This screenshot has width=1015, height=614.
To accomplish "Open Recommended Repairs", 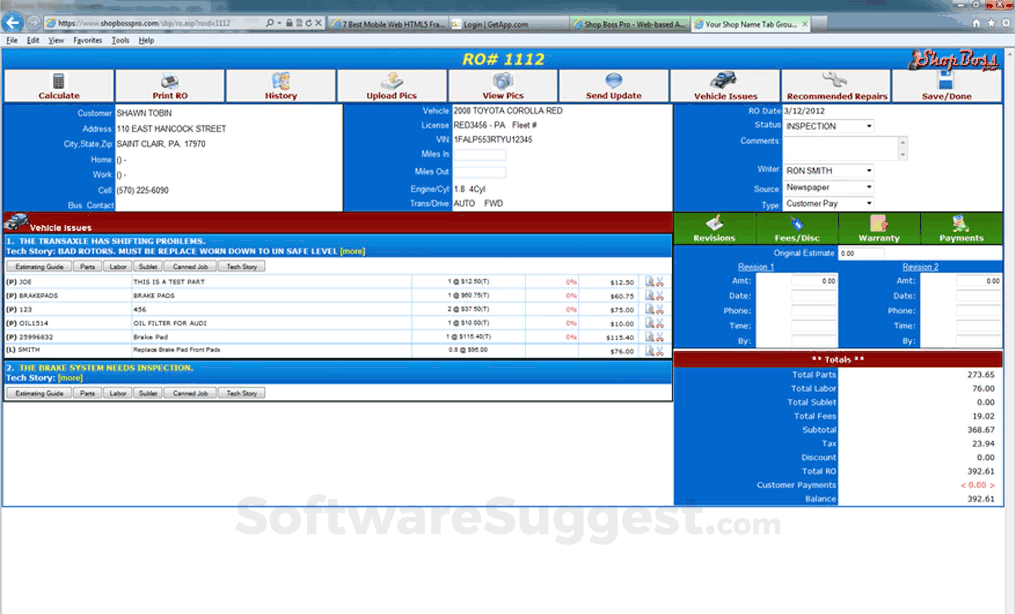I will pyautogui.click(x=836, y=85).
